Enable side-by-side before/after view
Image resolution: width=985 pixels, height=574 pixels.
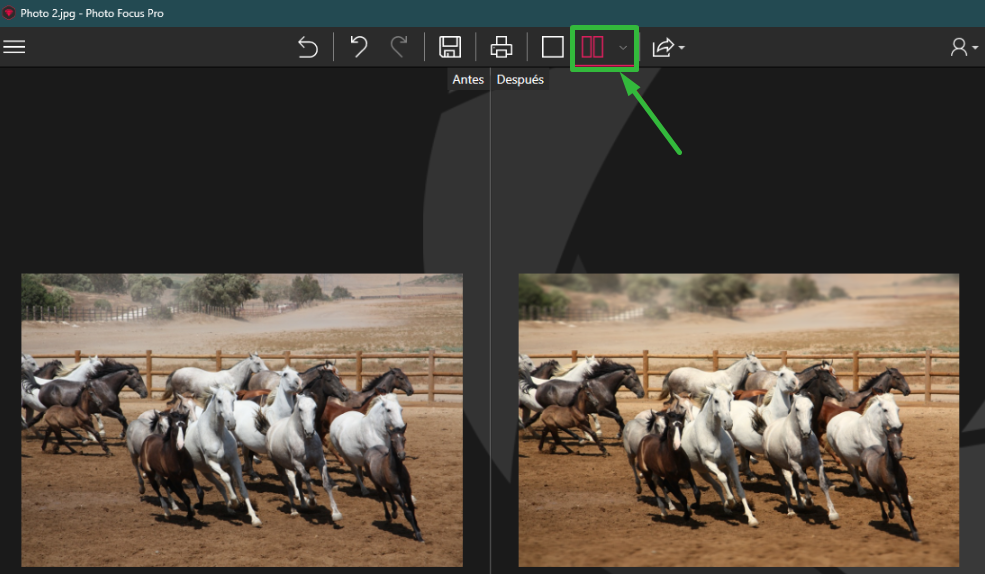tap(592, 47)
